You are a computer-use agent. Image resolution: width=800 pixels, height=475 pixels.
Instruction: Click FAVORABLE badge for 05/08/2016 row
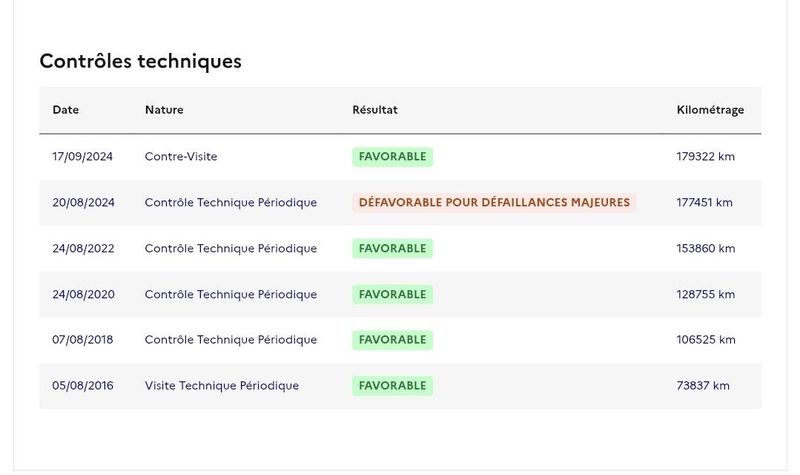tap(392, 386)
